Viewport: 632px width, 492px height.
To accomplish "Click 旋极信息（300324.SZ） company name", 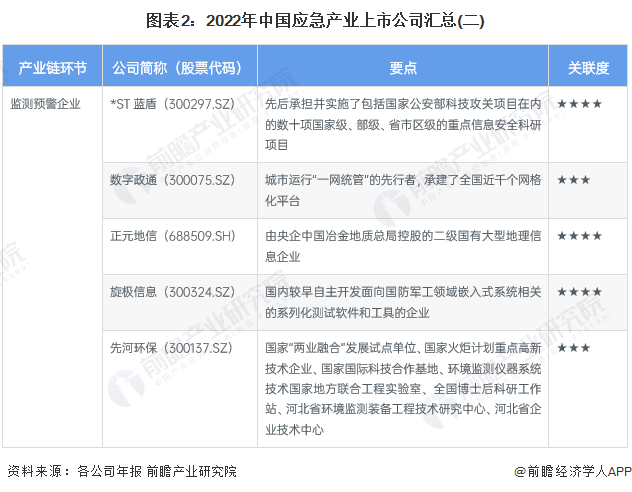I will click(x=172, y=292).
